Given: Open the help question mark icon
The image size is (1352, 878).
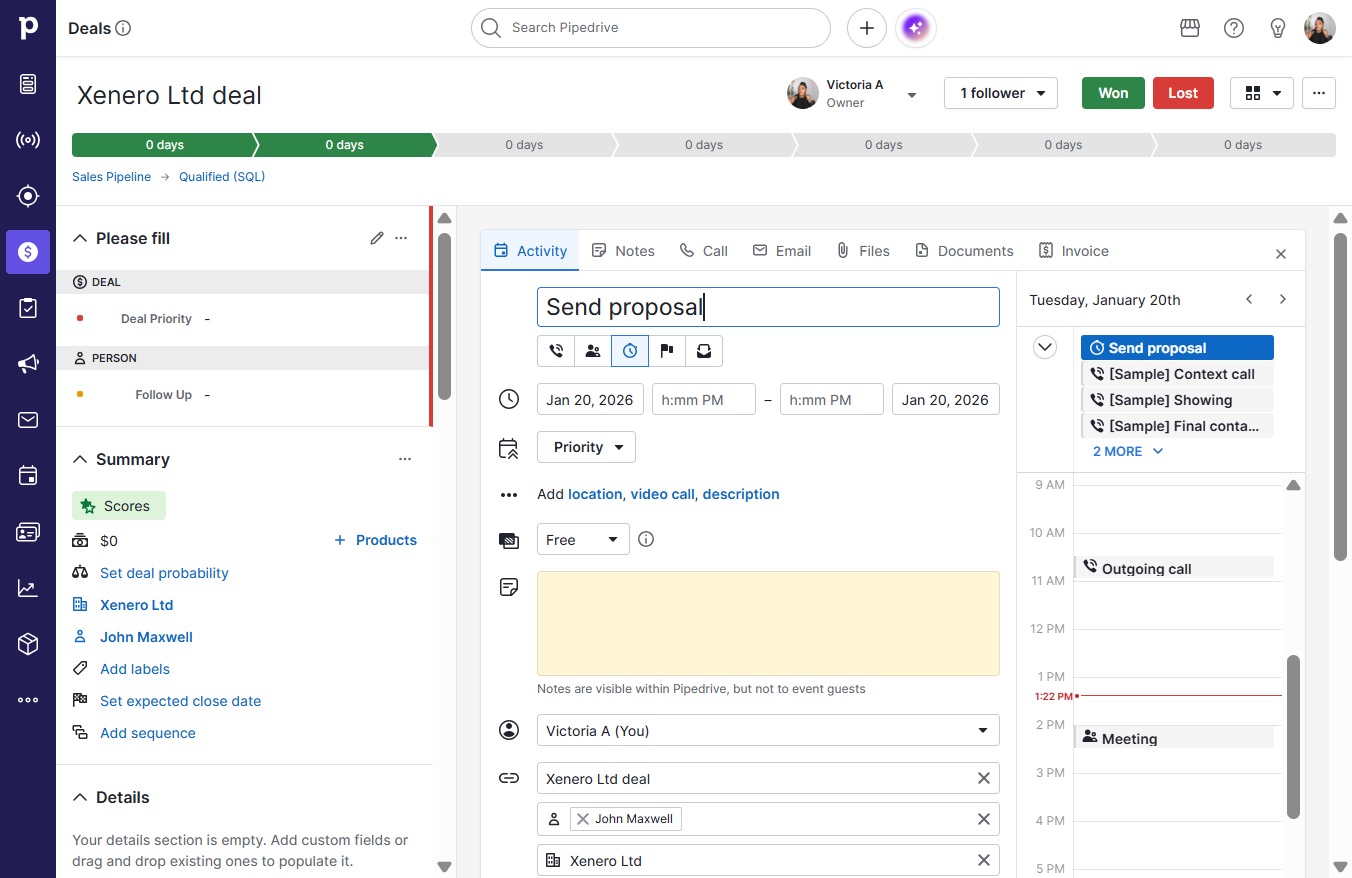Looking at the screenshot, I should coord(1234,28).
